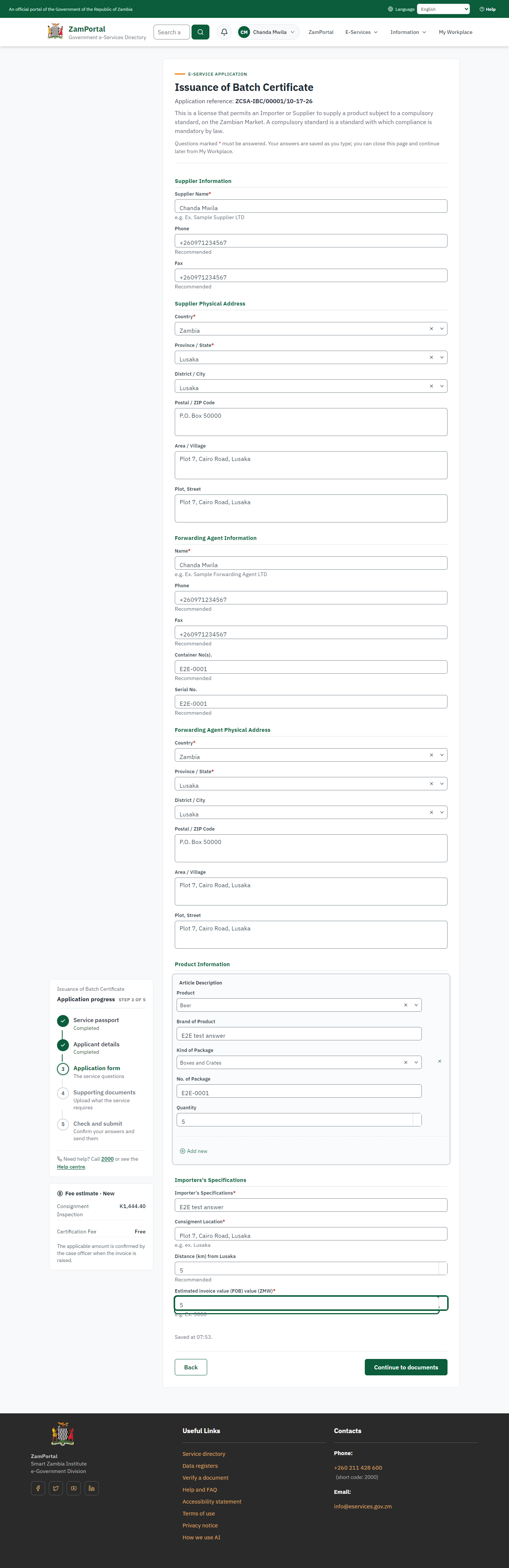The image size is (509, 1568).
Task: Focus the Supplier Name field
Action: 311,206
